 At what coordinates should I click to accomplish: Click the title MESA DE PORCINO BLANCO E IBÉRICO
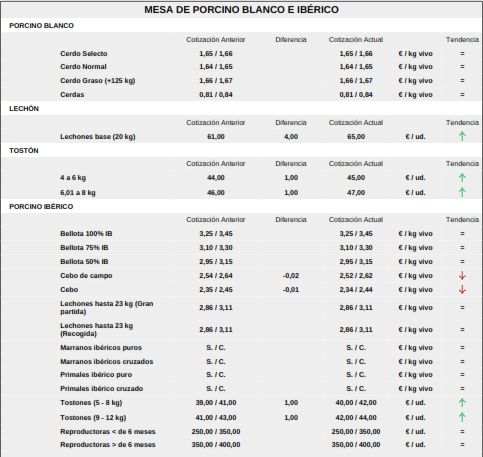click(242, 9)
